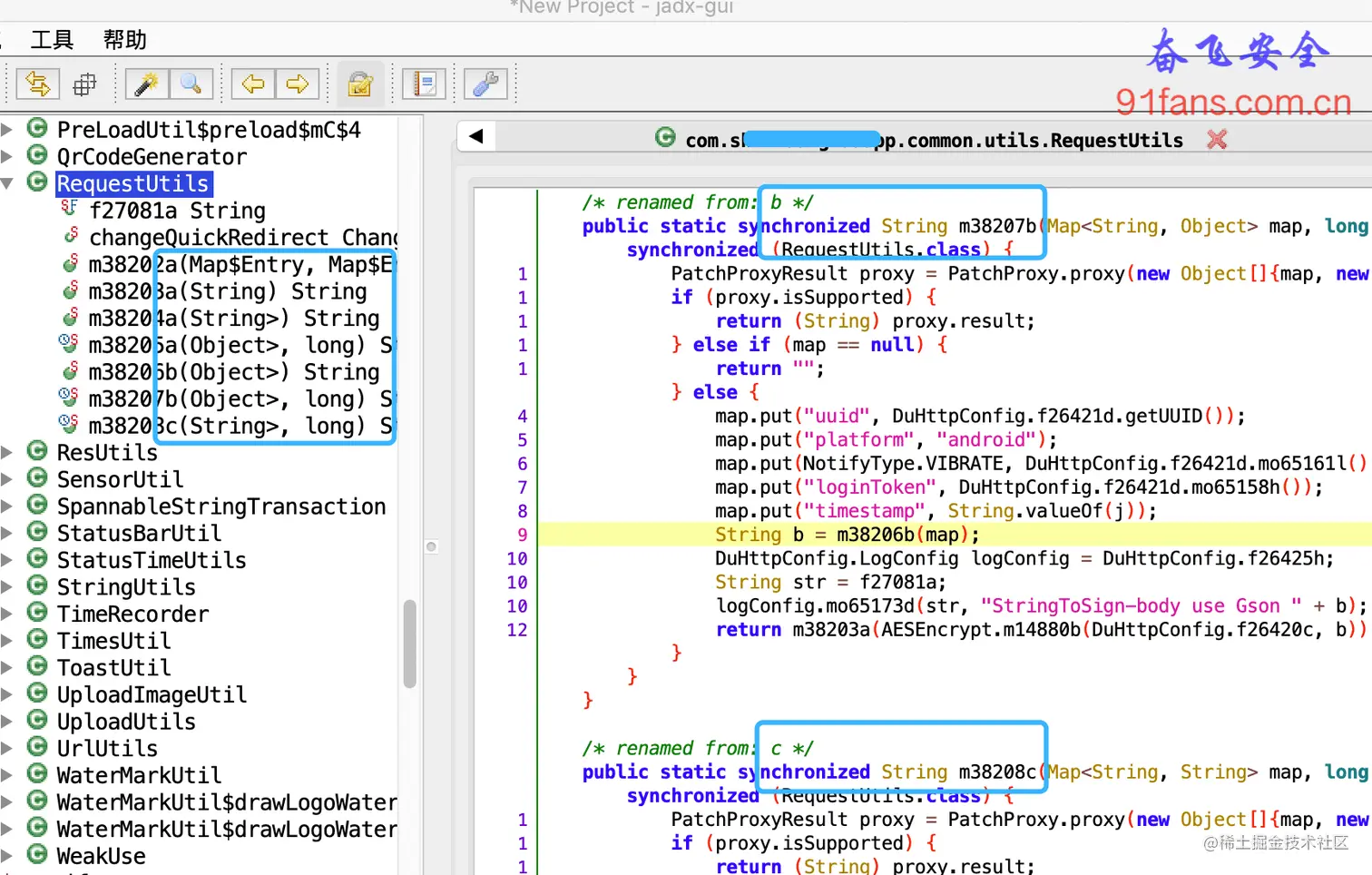Viewport: 1372px width, 875px height.
Task: Open Preferences with the wrench icon
Action: [x=485, y=84]
